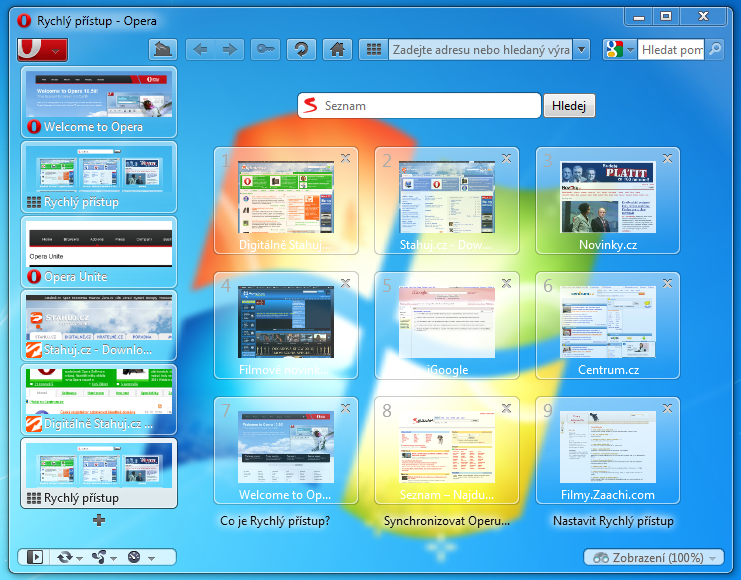Remove Novinky.cz dial with its X
The width and height of the screenshot is (741, 580).
[667, 158]
